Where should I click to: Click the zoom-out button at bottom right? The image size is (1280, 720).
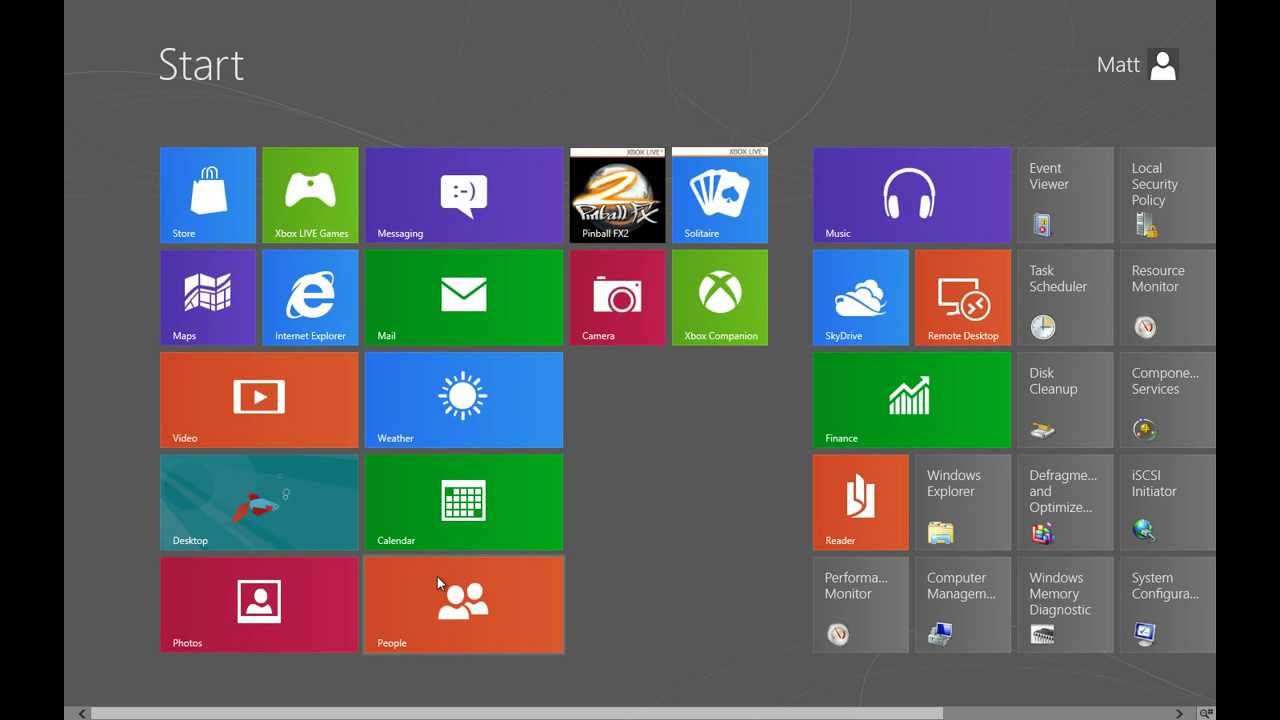point(1206,713)
